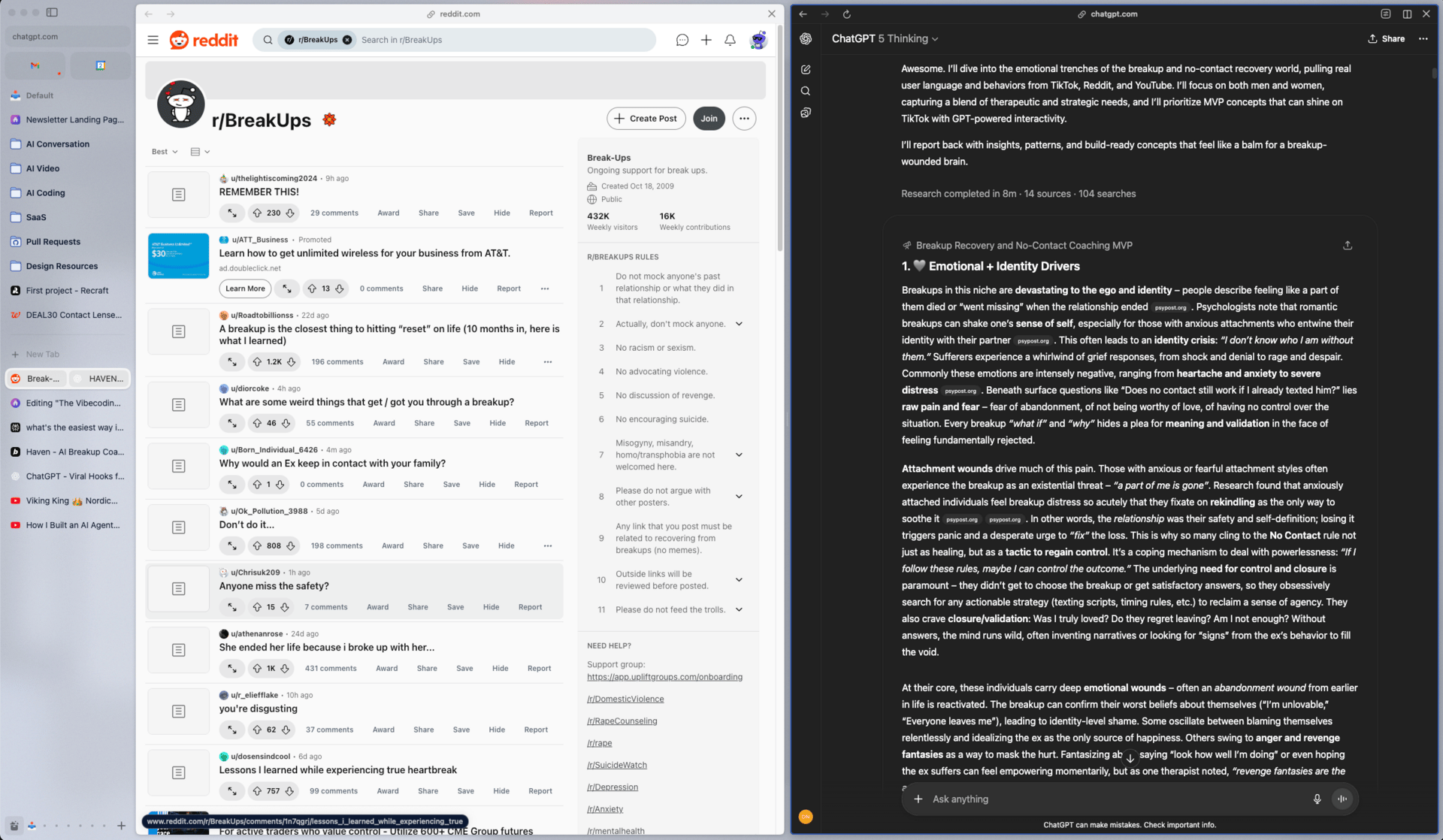The height and width of the screenshot is (840, 1443).
Task: Open the Best sort dropdown
Action: (165, 152)
